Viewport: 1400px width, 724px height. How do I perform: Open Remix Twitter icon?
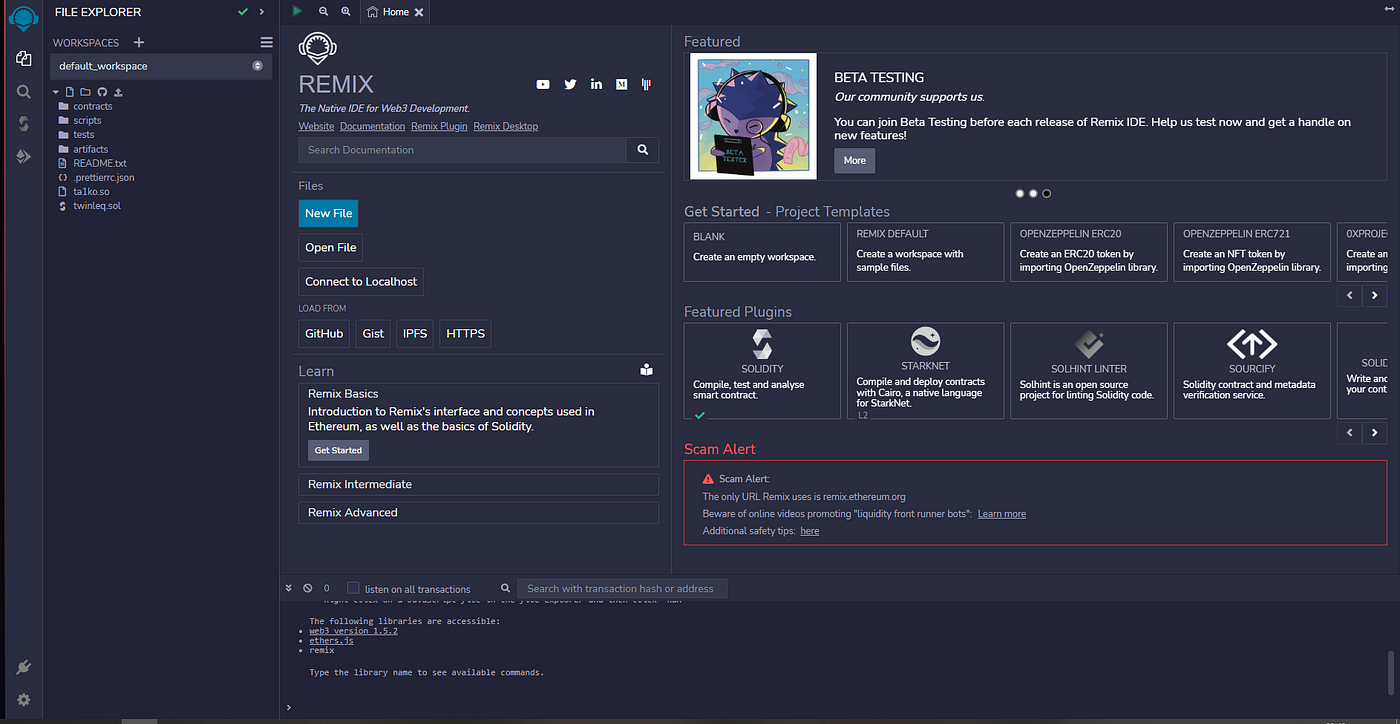pos(570,84)
